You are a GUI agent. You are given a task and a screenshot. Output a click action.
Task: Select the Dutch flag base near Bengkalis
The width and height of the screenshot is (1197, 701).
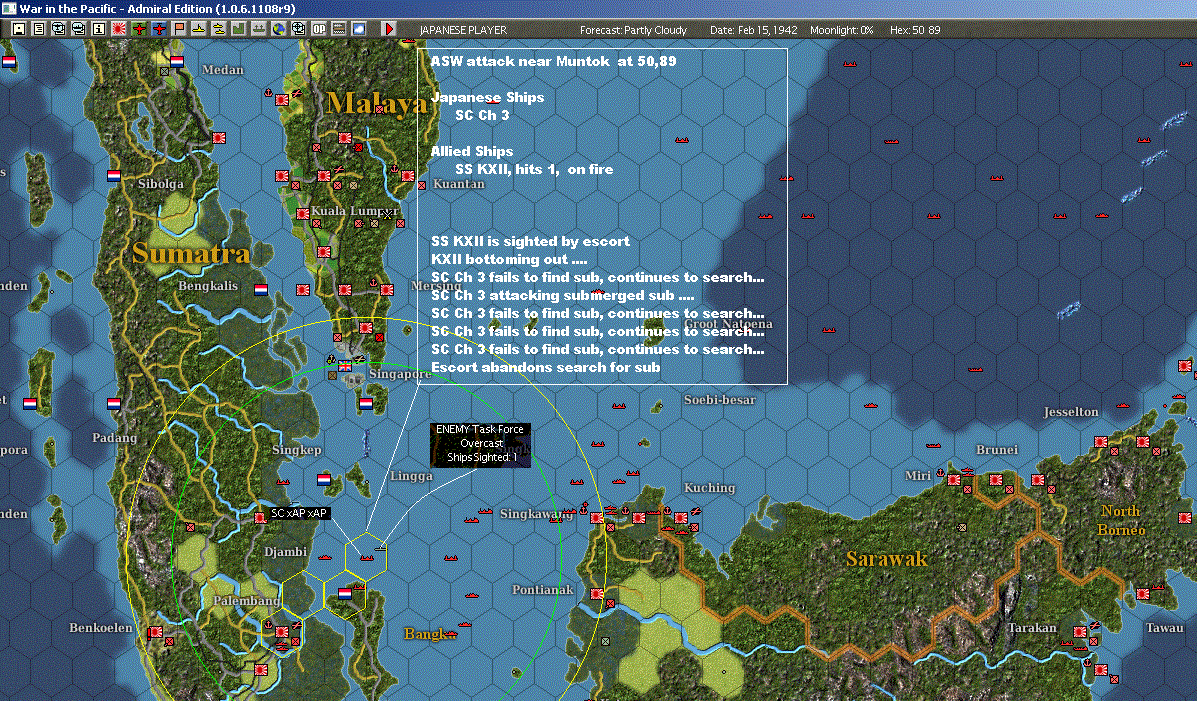(x=260, y=289)
